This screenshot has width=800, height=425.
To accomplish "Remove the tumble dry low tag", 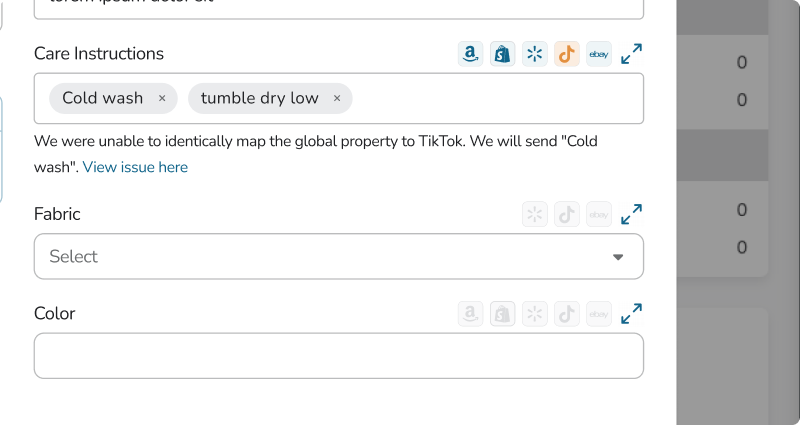I will pos(337,98).
